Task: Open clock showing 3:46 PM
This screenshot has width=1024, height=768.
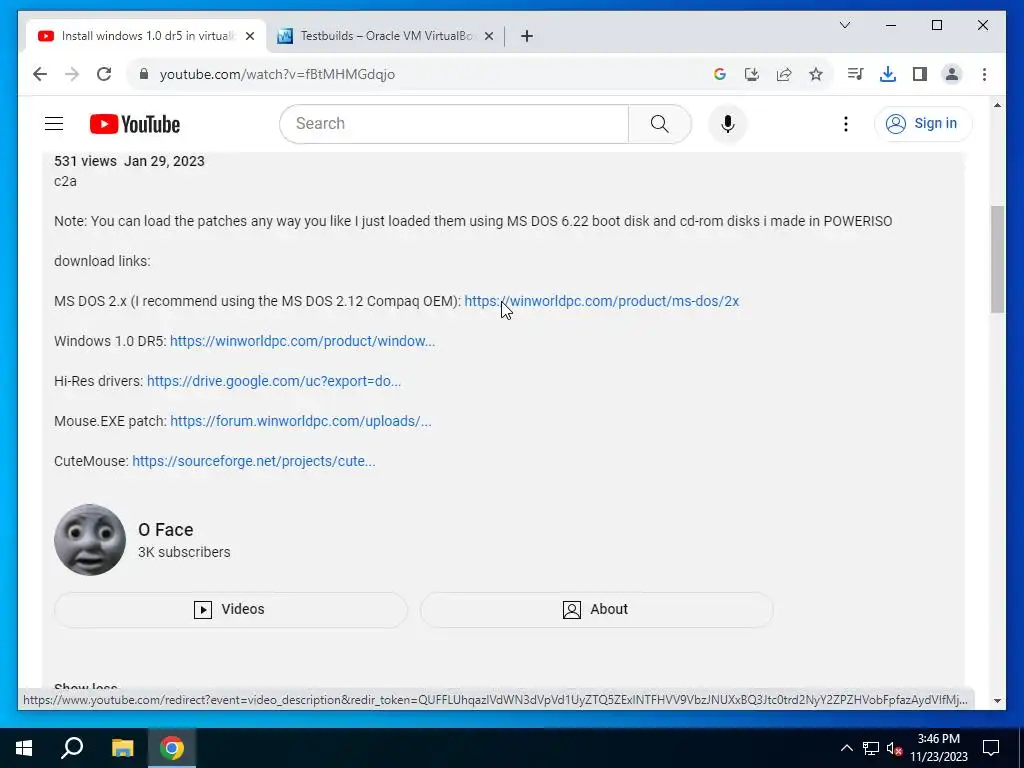Action: 939,748
